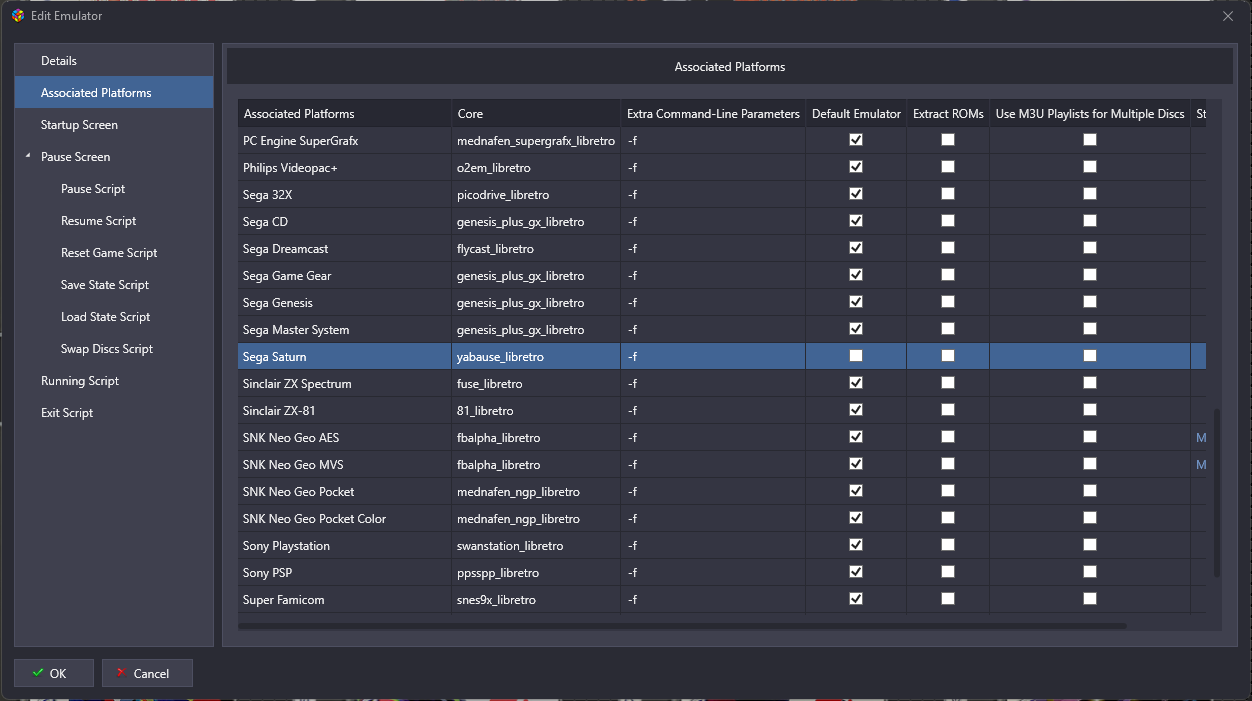Click the vertical scrollbar thumb

click(x=1217, y=492)
